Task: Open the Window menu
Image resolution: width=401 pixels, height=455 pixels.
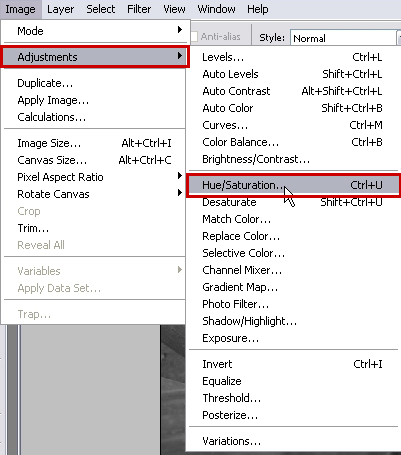Action: 216,9
